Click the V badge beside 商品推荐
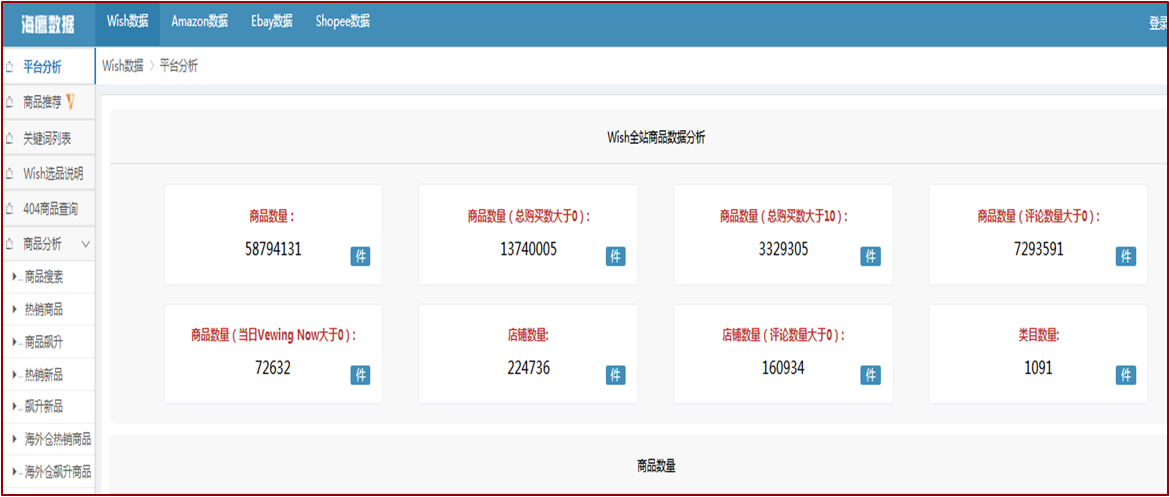Viewport: 1170px width, 497px height. click(x=71, y=101)
